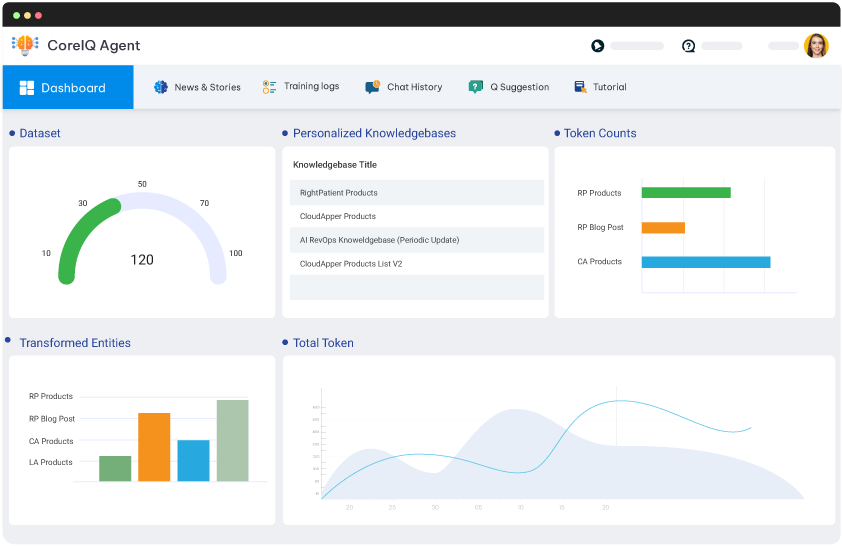Image resolution: width=842 pixels, height=546 pixels.
Task: Select CloudApper Products List V2 row
Action: (x=417, y=264)
